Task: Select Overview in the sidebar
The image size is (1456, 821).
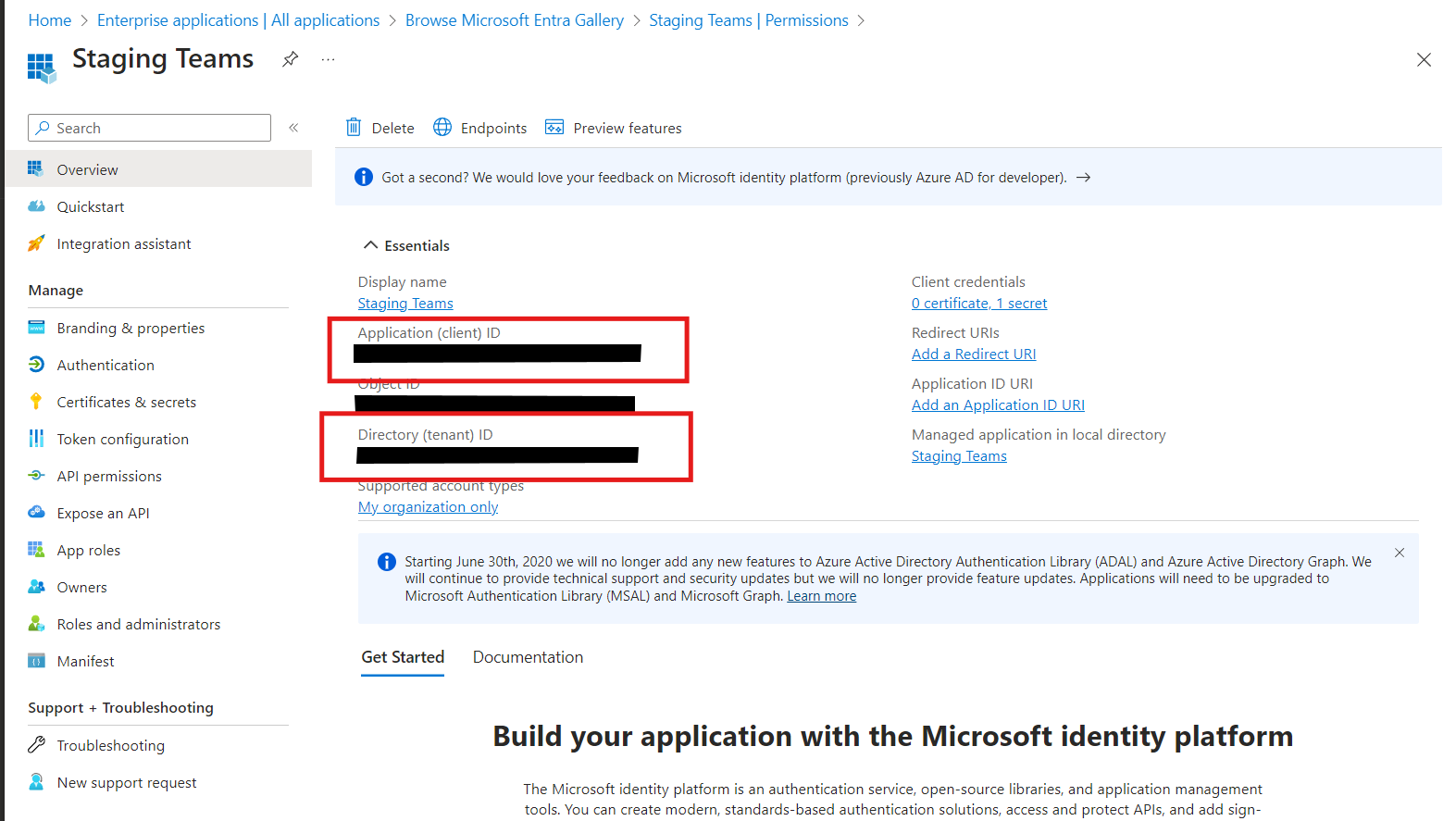Action: [158, 169]
